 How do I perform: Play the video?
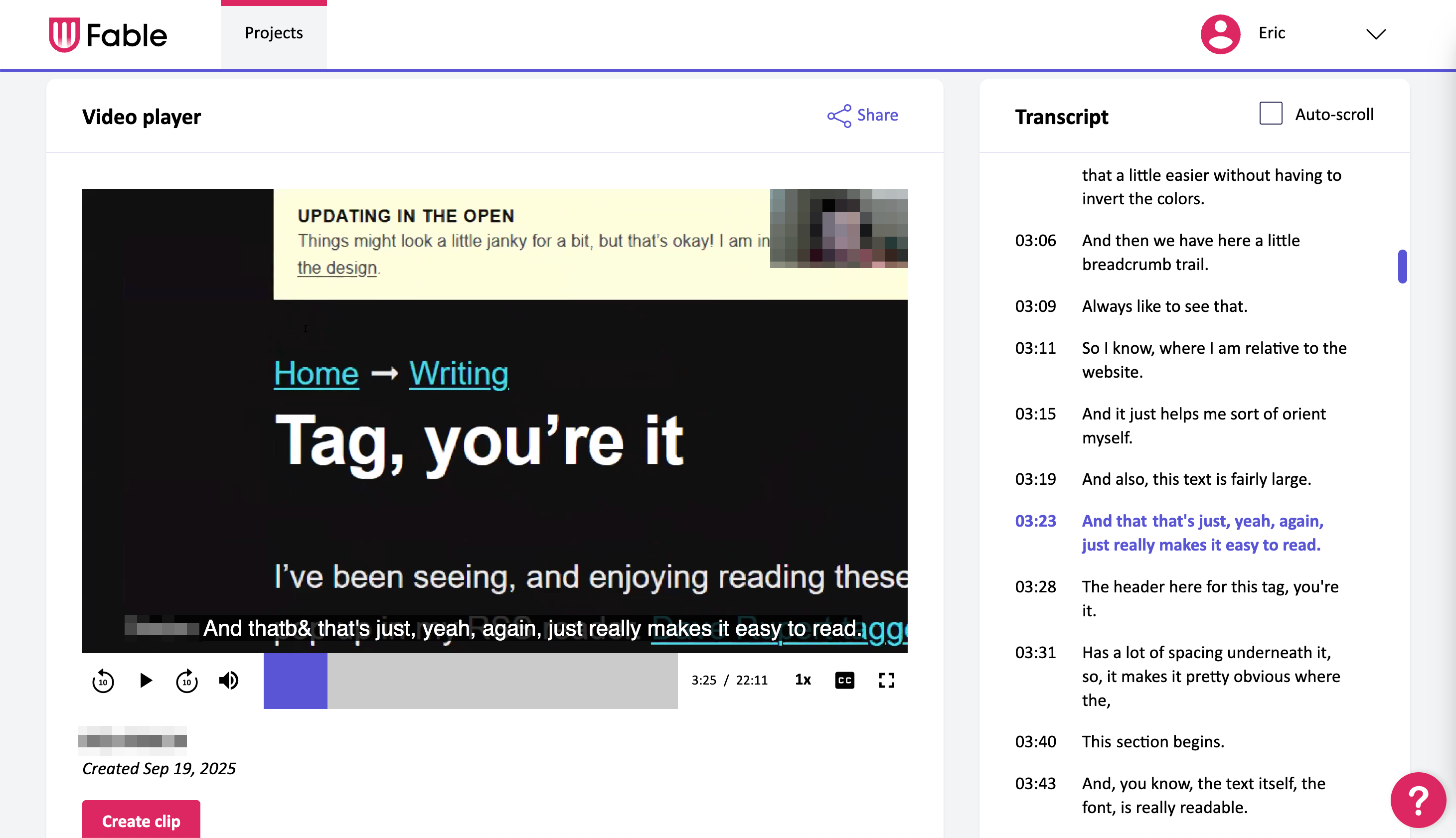point(146,680)
